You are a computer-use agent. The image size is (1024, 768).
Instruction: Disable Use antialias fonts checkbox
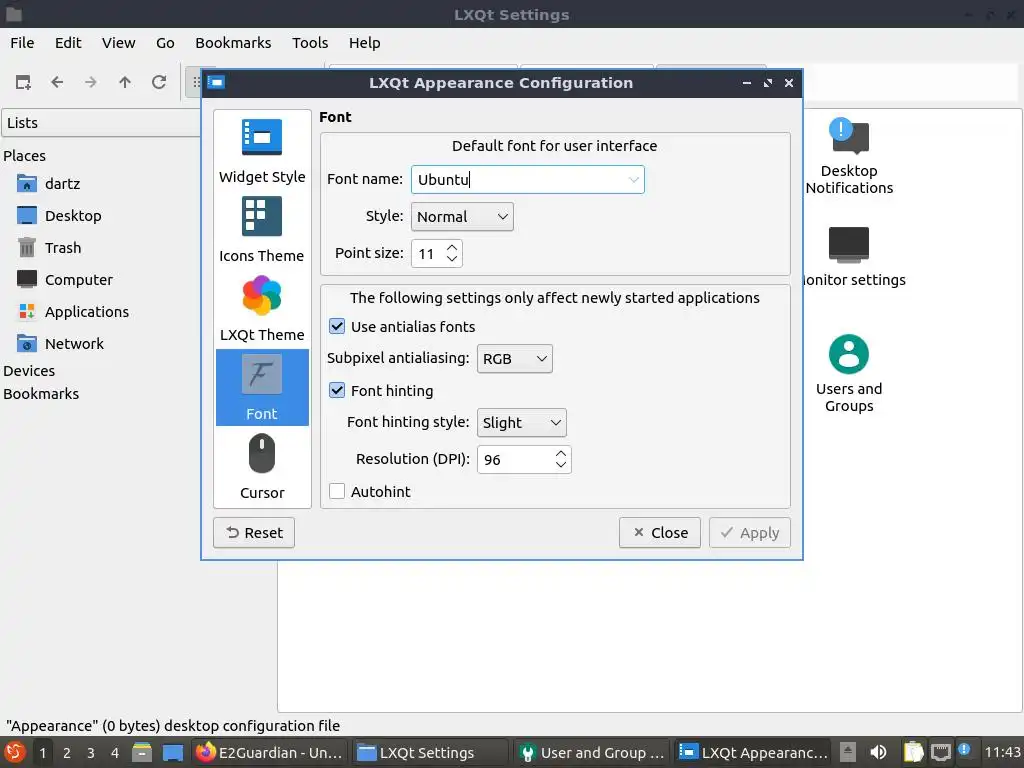click(x=337, y=327)
